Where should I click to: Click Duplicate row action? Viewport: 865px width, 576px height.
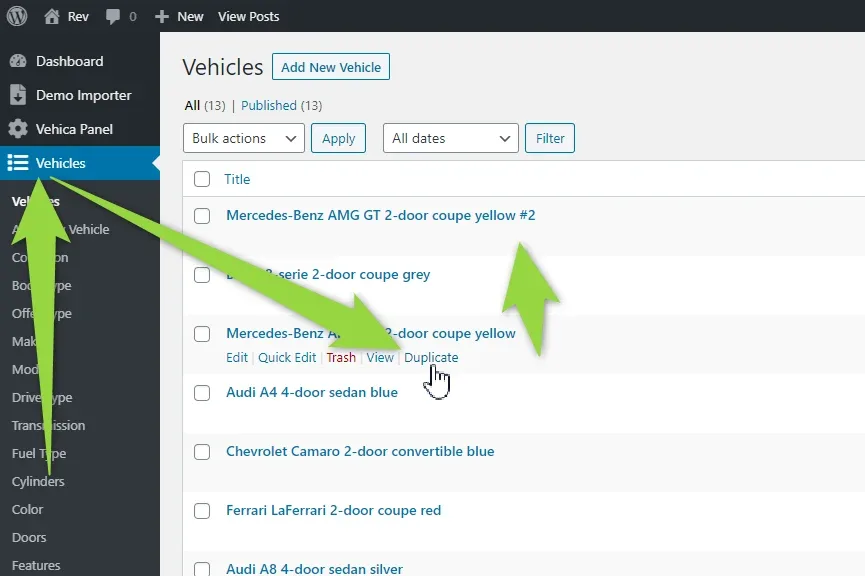click(x=431, y=358)
